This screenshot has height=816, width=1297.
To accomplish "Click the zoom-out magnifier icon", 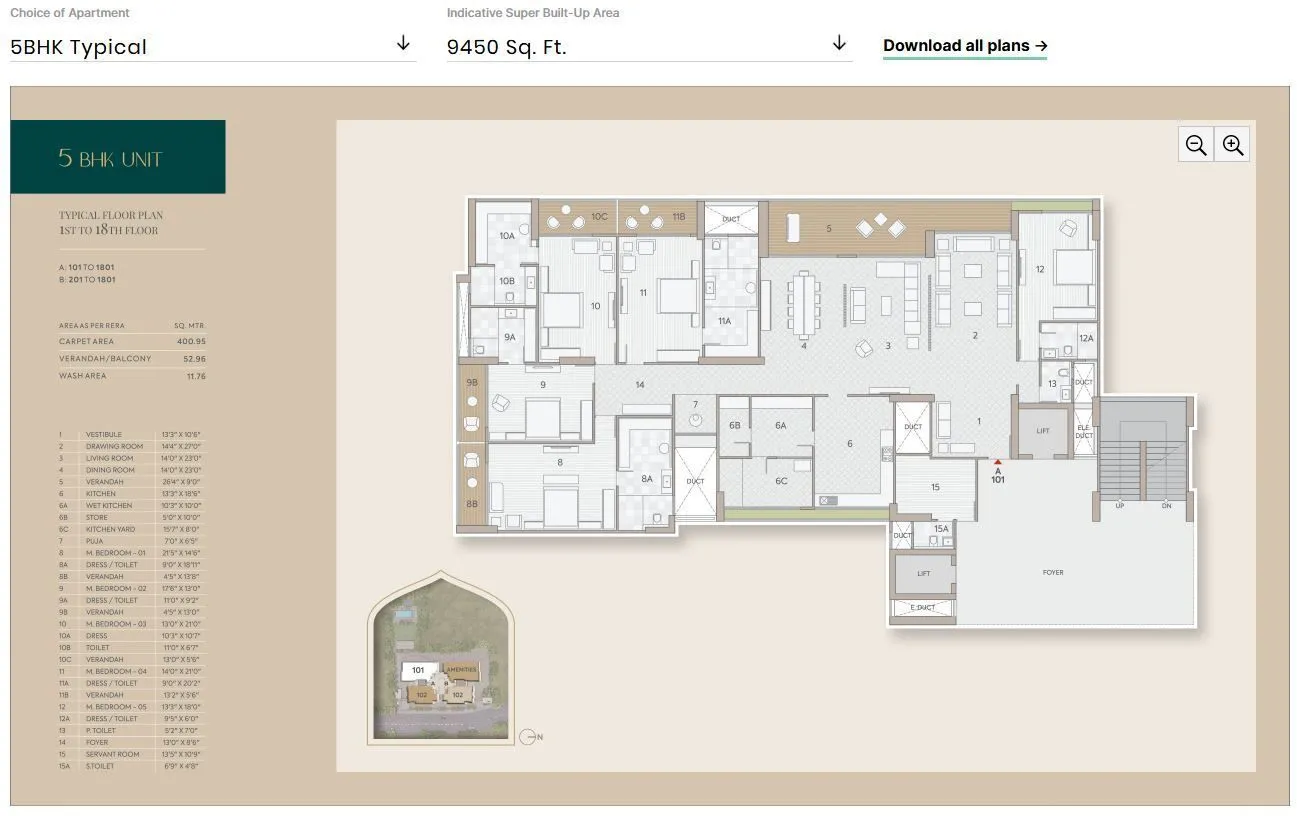I will pos(1196,144).
